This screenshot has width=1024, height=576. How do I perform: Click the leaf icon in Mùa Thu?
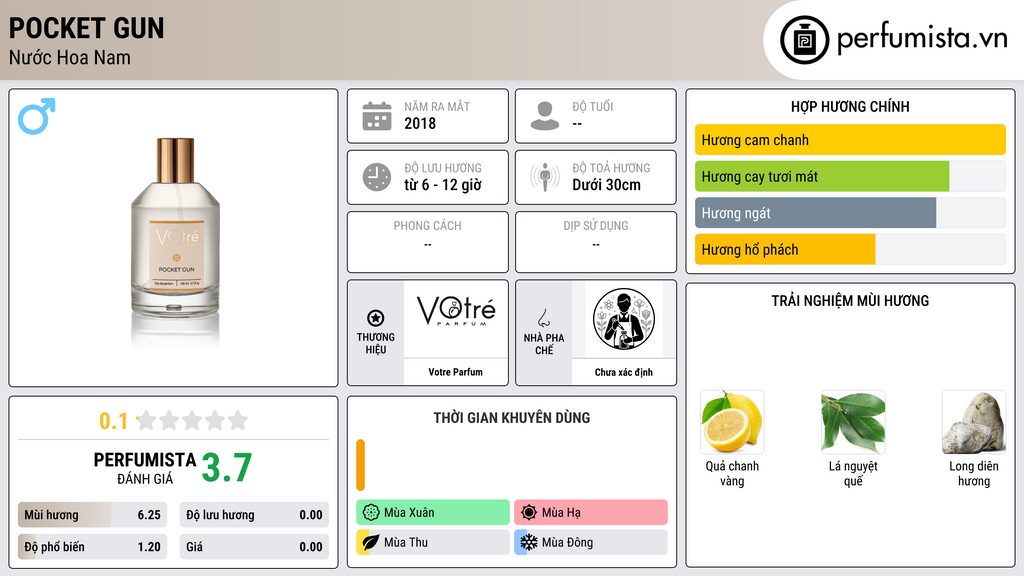coord(370,542)
